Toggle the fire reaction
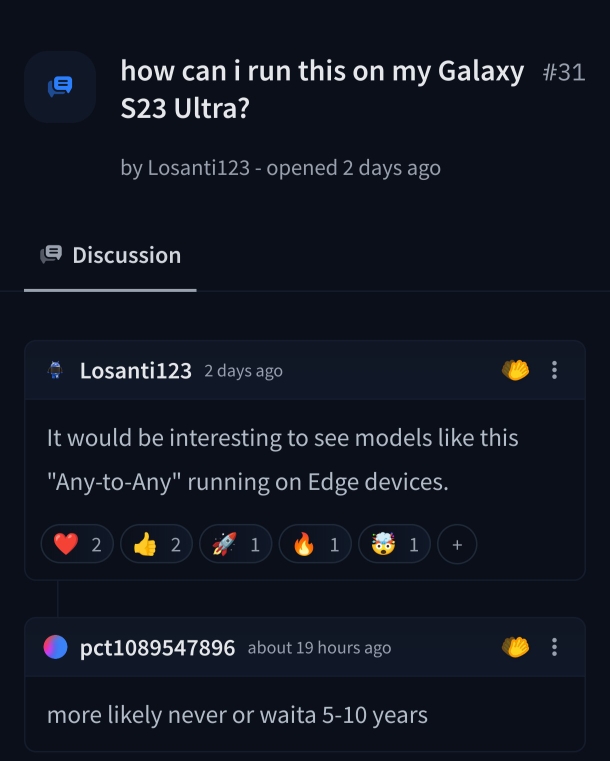This screenshot has width=610, height=761. pyautogui.click(x=315, y=544)
